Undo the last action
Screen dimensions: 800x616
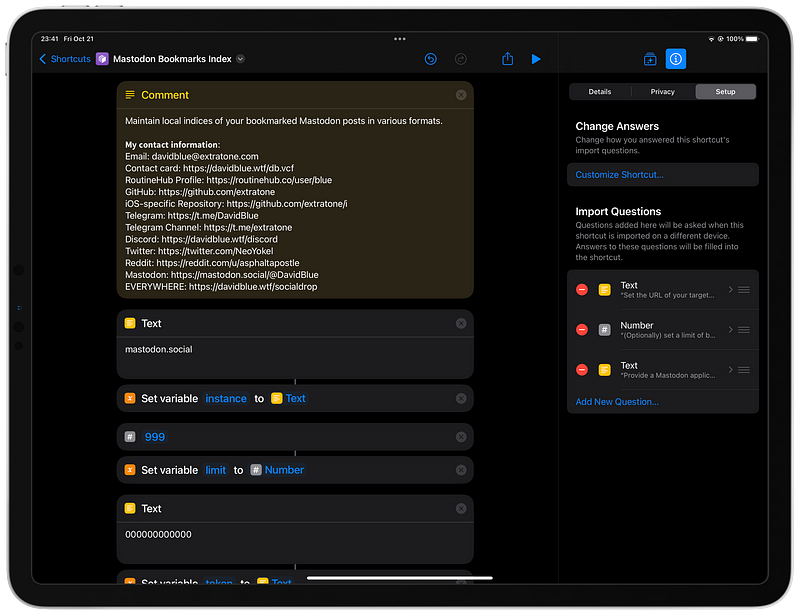[431, 59]
